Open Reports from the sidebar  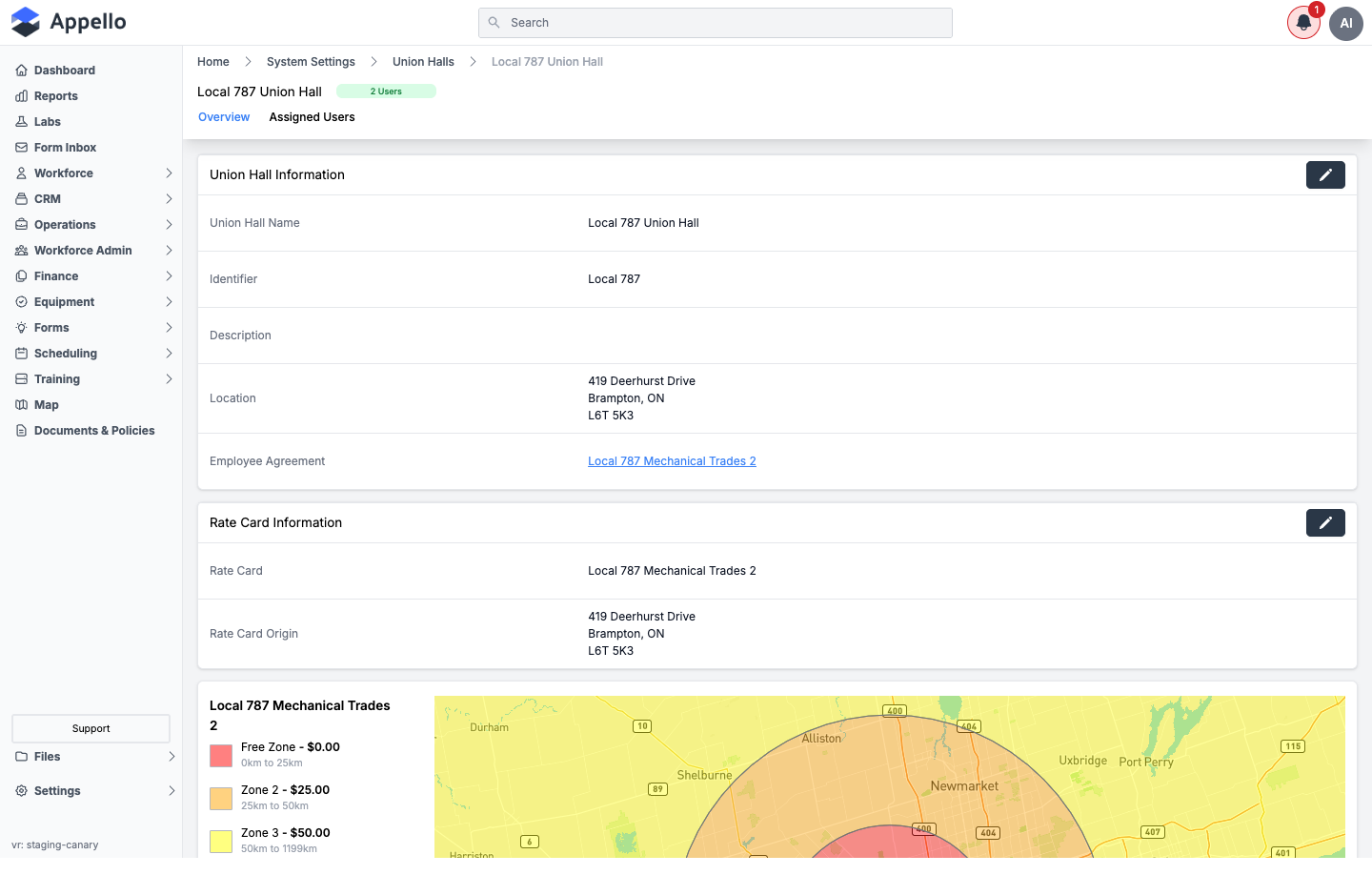pyautogui.click(x=56, y=96)
